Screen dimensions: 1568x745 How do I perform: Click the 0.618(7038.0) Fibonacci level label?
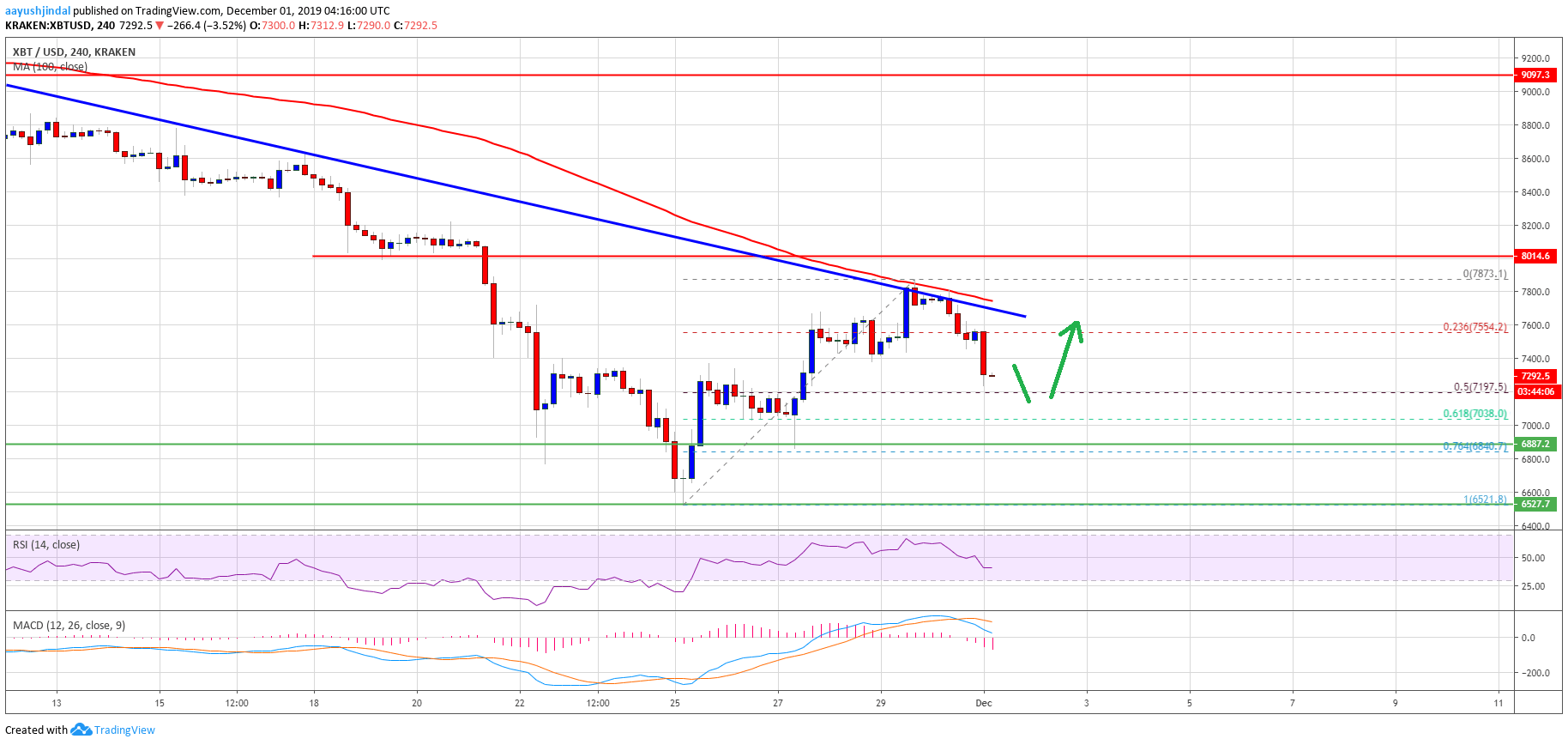(1475, 414)
